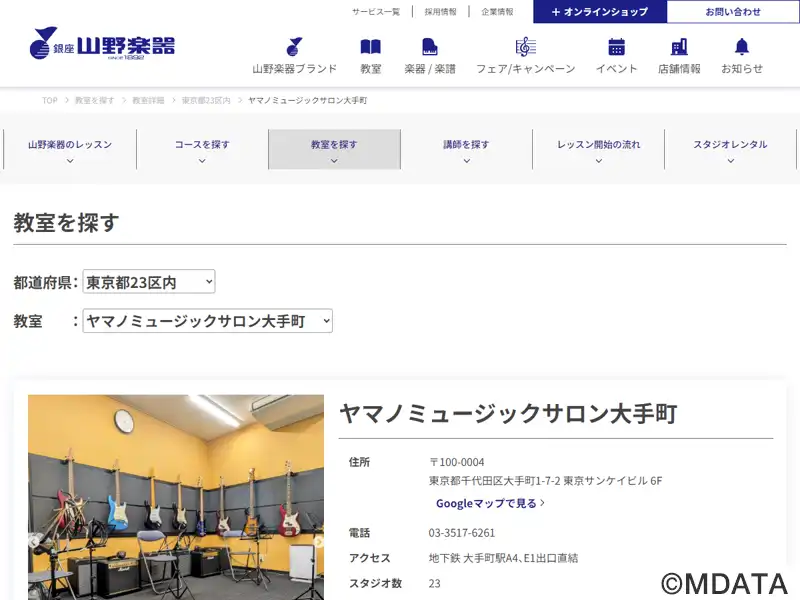Click access text 地下鉄 大手町駅A4、E1出口直結
This screenshot has height=600, width=800.
pyautogui.click(x=504, y=558)
